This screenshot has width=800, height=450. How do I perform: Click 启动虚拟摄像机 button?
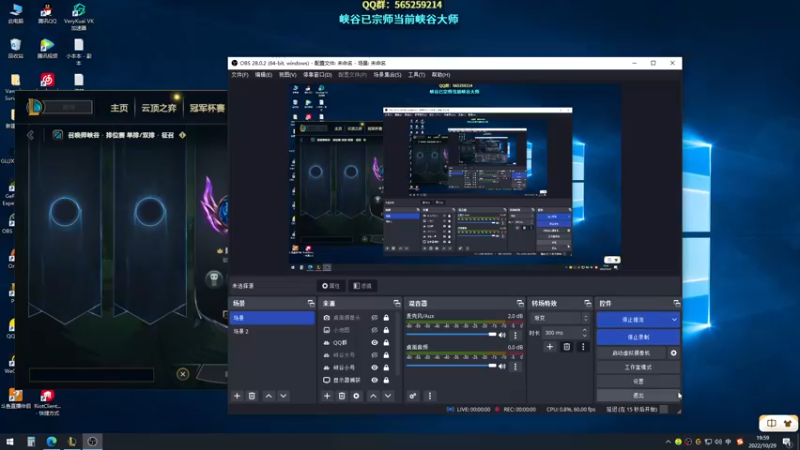tap(631, 353)
